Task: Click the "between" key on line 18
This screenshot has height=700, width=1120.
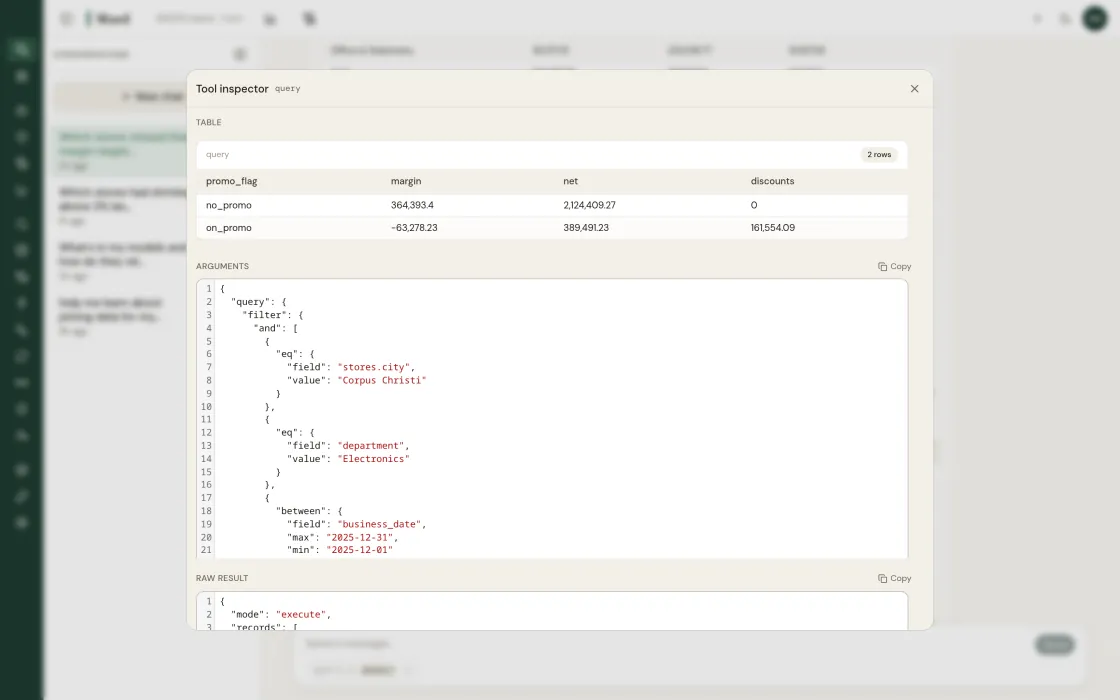Action: [301, 511]
